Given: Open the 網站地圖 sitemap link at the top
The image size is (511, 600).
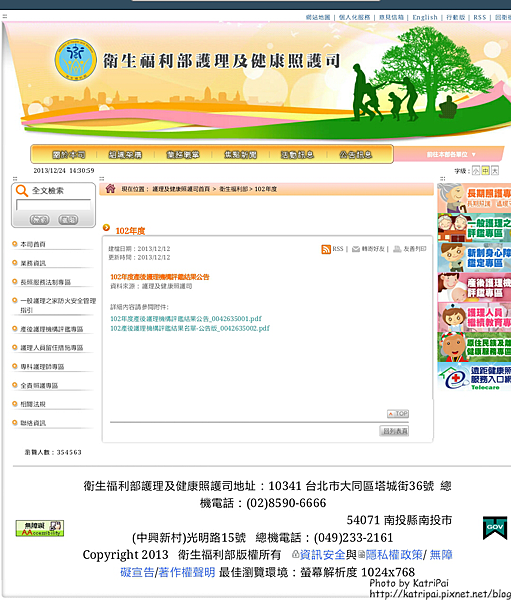Looking at the screenshot, I should point(318,17).
